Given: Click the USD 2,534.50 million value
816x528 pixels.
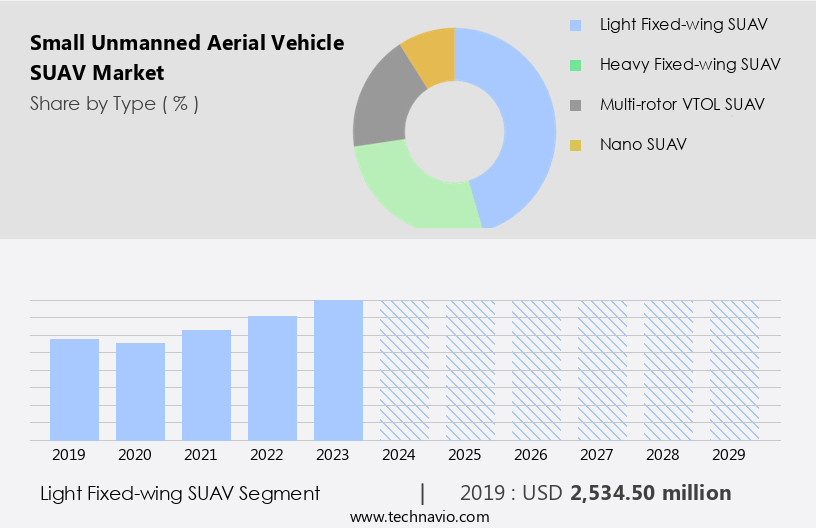Looking at the screenshot, I should pos(650,493).
